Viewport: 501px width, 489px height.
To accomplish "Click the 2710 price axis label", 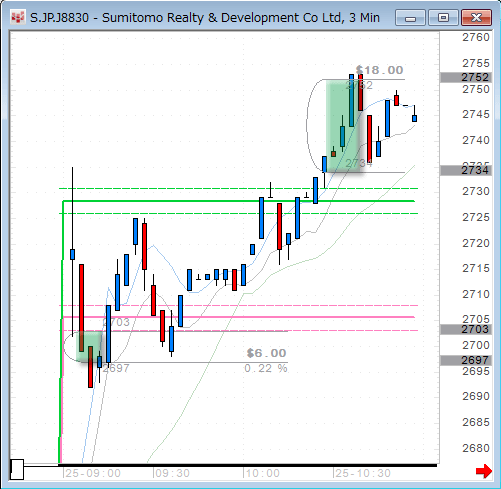I will click(x=476, y=294).
